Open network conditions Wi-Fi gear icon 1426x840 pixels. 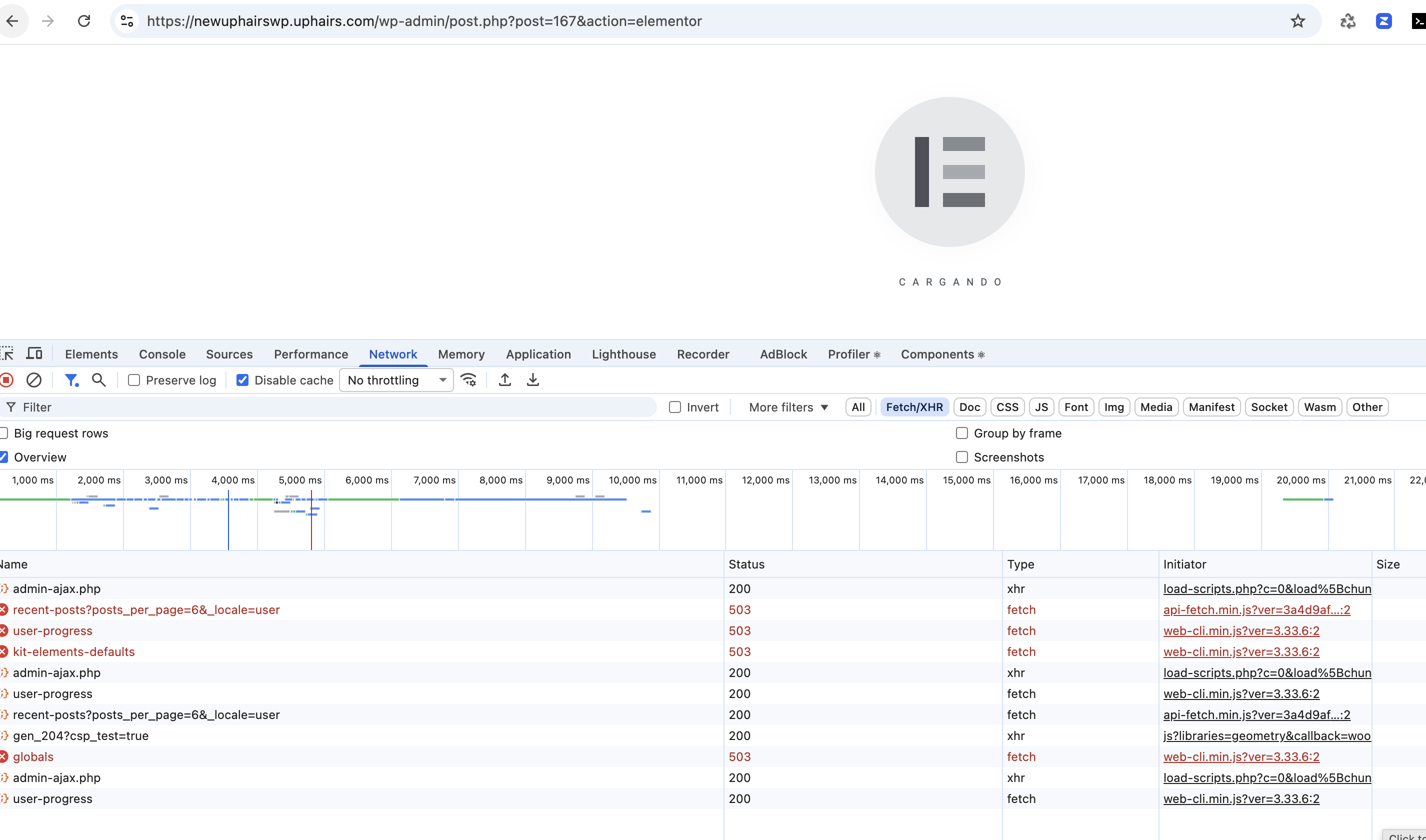tap(468, 380)
